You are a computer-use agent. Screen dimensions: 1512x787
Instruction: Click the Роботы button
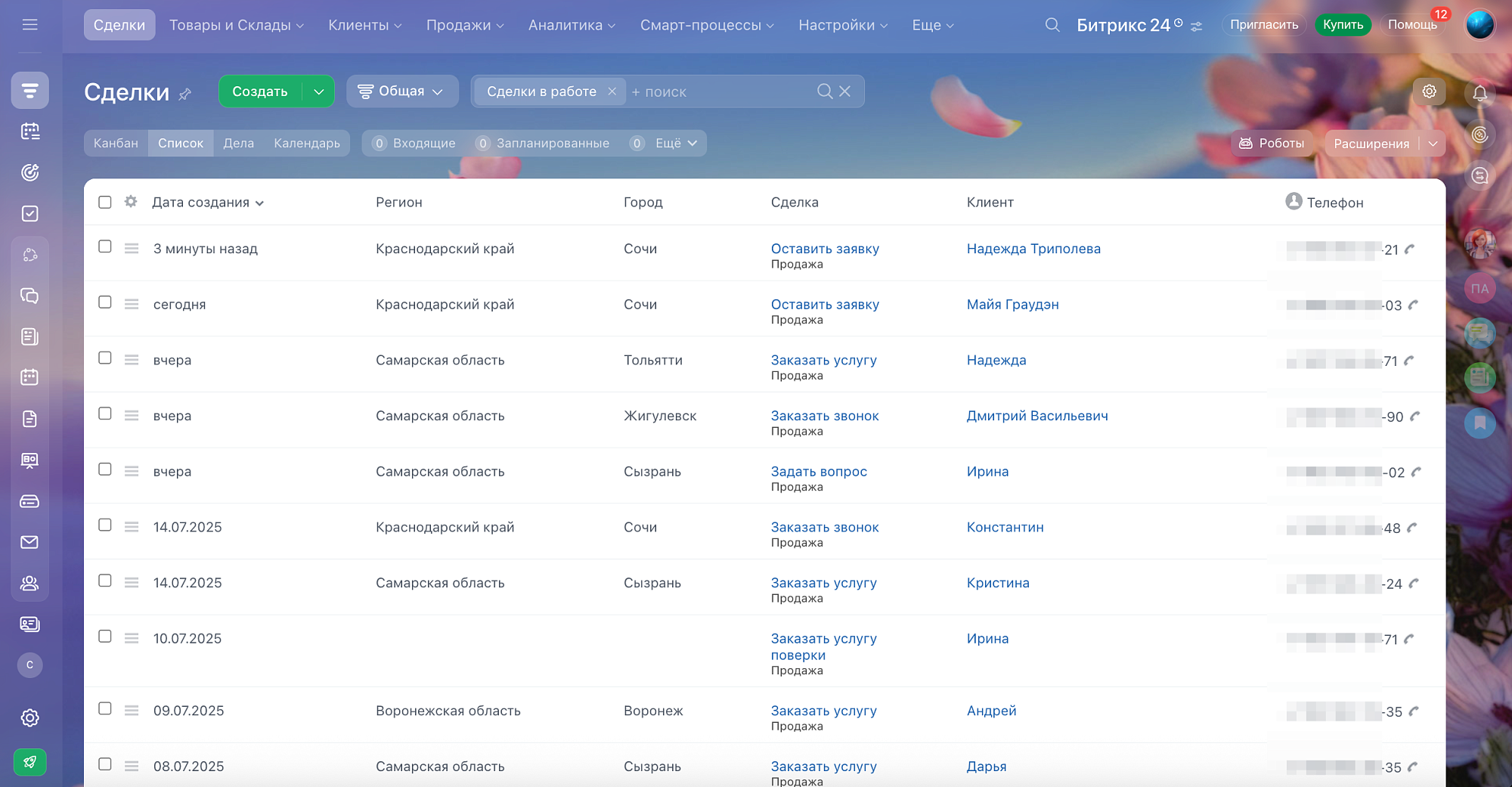pyautogui.click(x=1272, y=143)
